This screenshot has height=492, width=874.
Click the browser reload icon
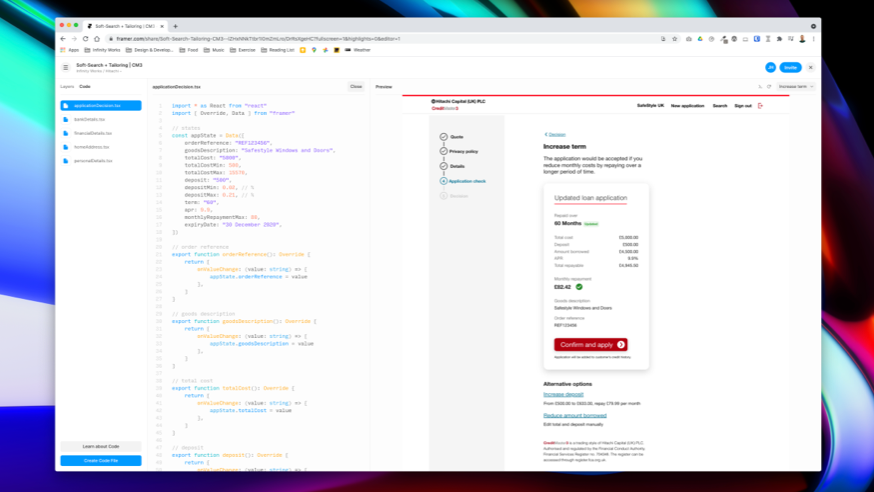click(x=84, y=39)
